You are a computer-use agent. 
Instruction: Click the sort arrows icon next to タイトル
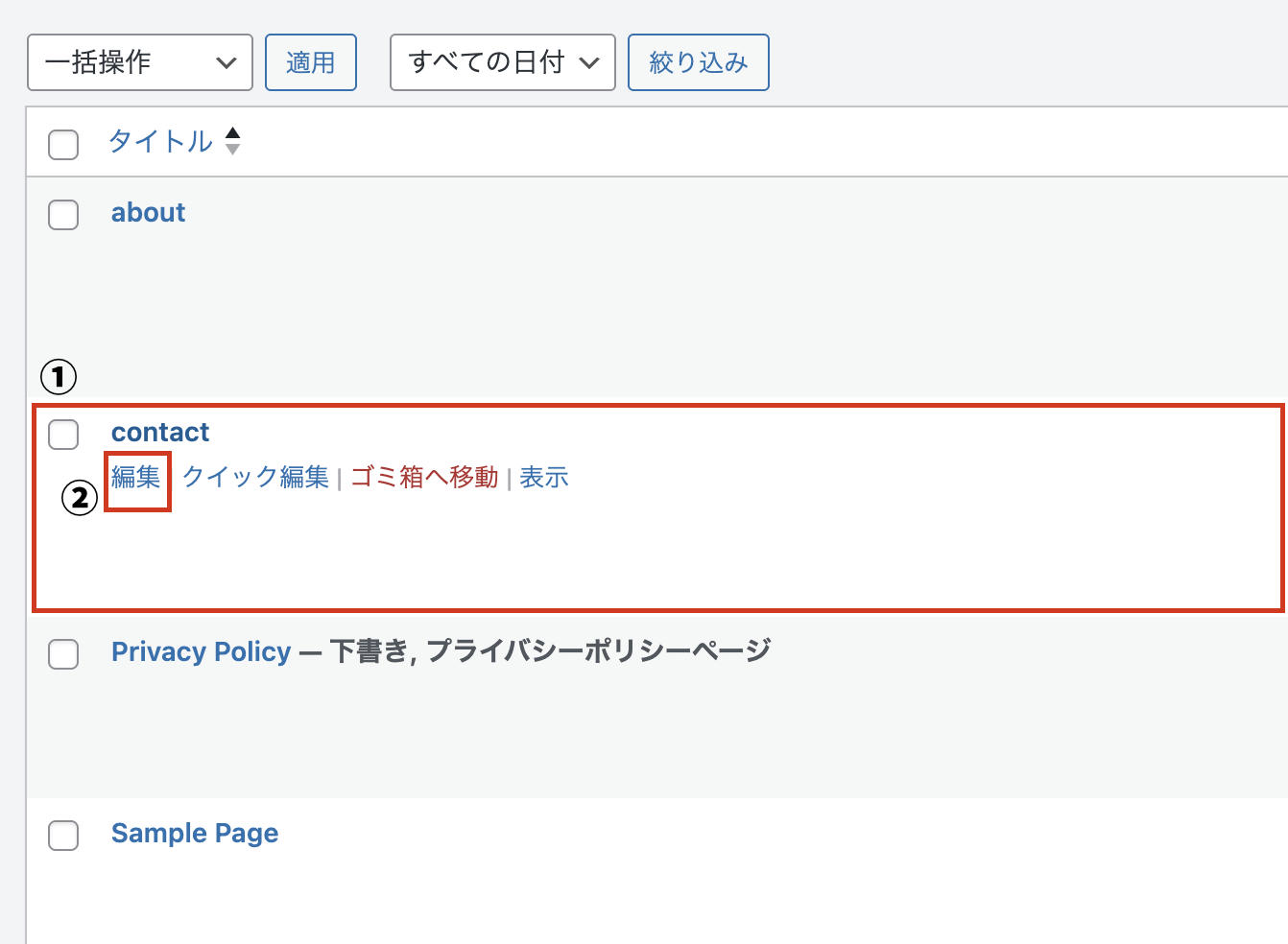click(232, 141)
